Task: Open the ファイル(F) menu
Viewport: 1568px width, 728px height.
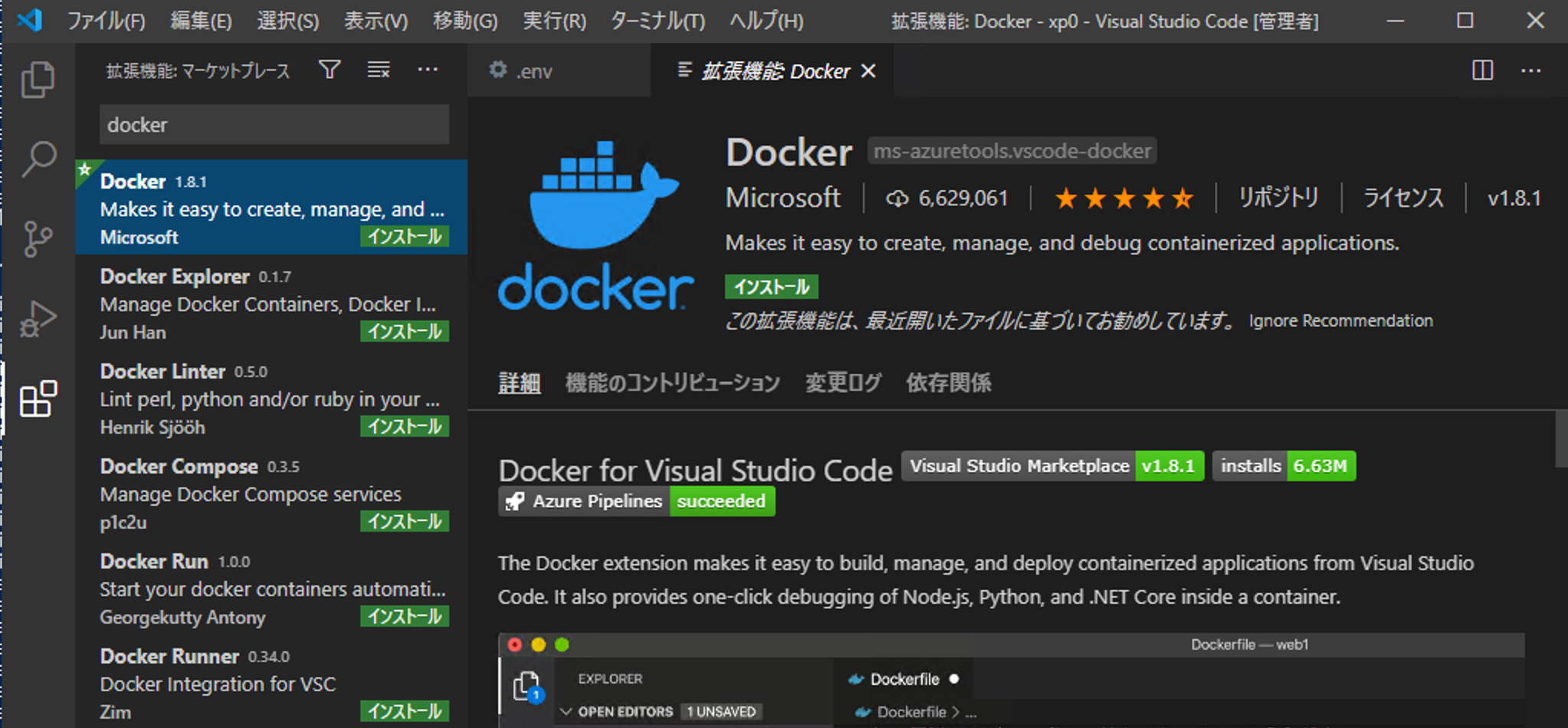Action: [106, 21]
